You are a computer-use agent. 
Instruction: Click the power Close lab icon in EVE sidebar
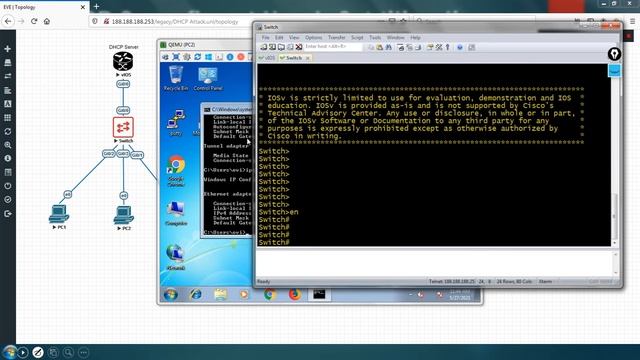[7, 186]
